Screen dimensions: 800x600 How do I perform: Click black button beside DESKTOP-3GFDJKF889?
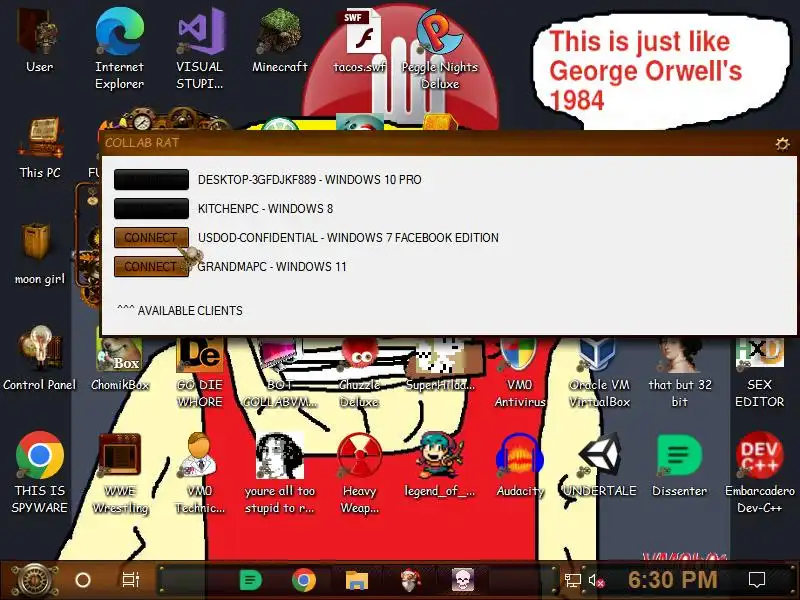click(x=151, y=180)
